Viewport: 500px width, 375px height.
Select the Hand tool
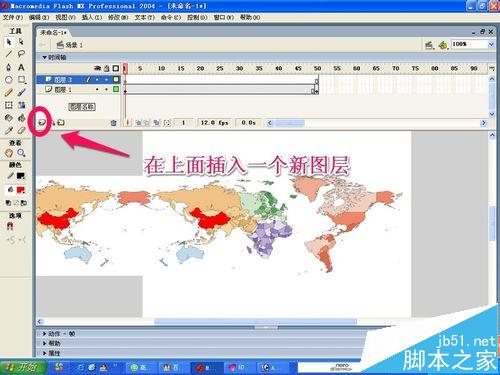click(9, 153)
